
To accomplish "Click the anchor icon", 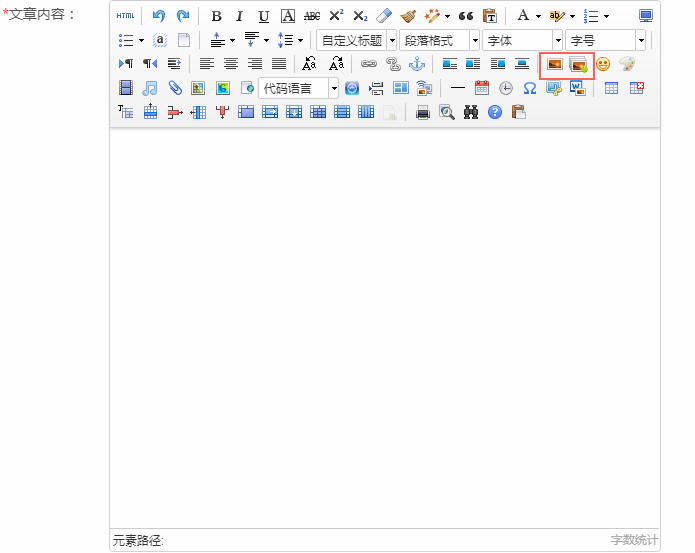I will pos(417,64).
